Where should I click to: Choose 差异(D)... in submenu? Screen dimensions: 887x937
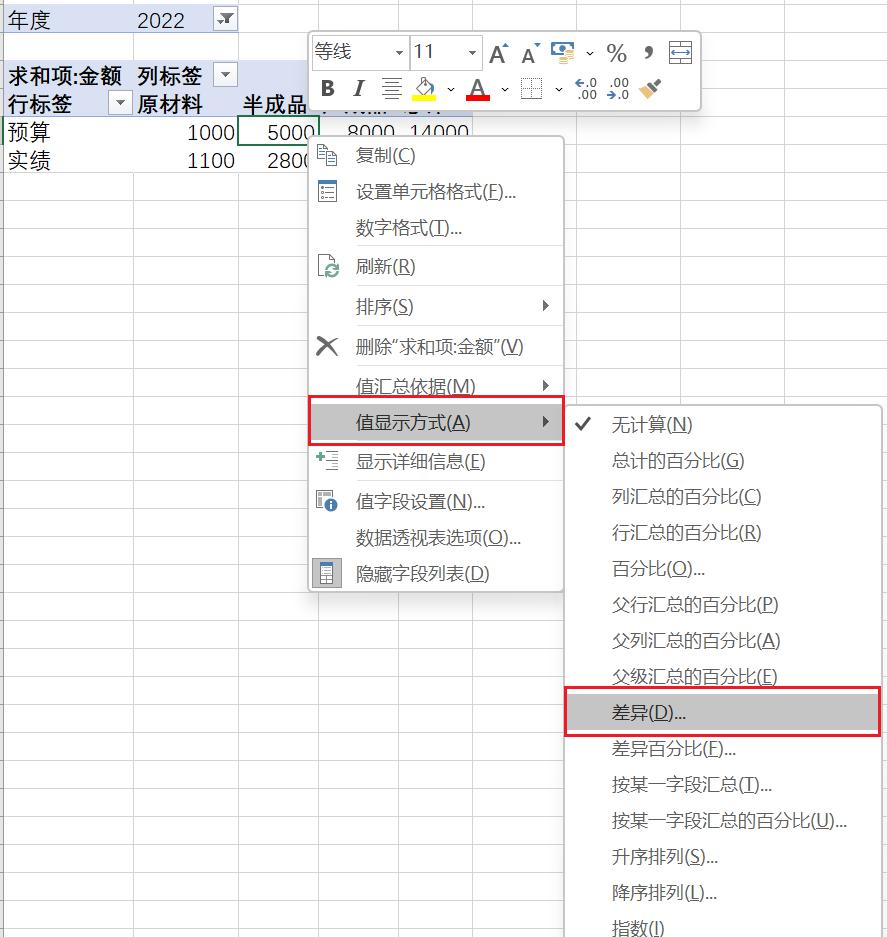(x=722, y=712)
